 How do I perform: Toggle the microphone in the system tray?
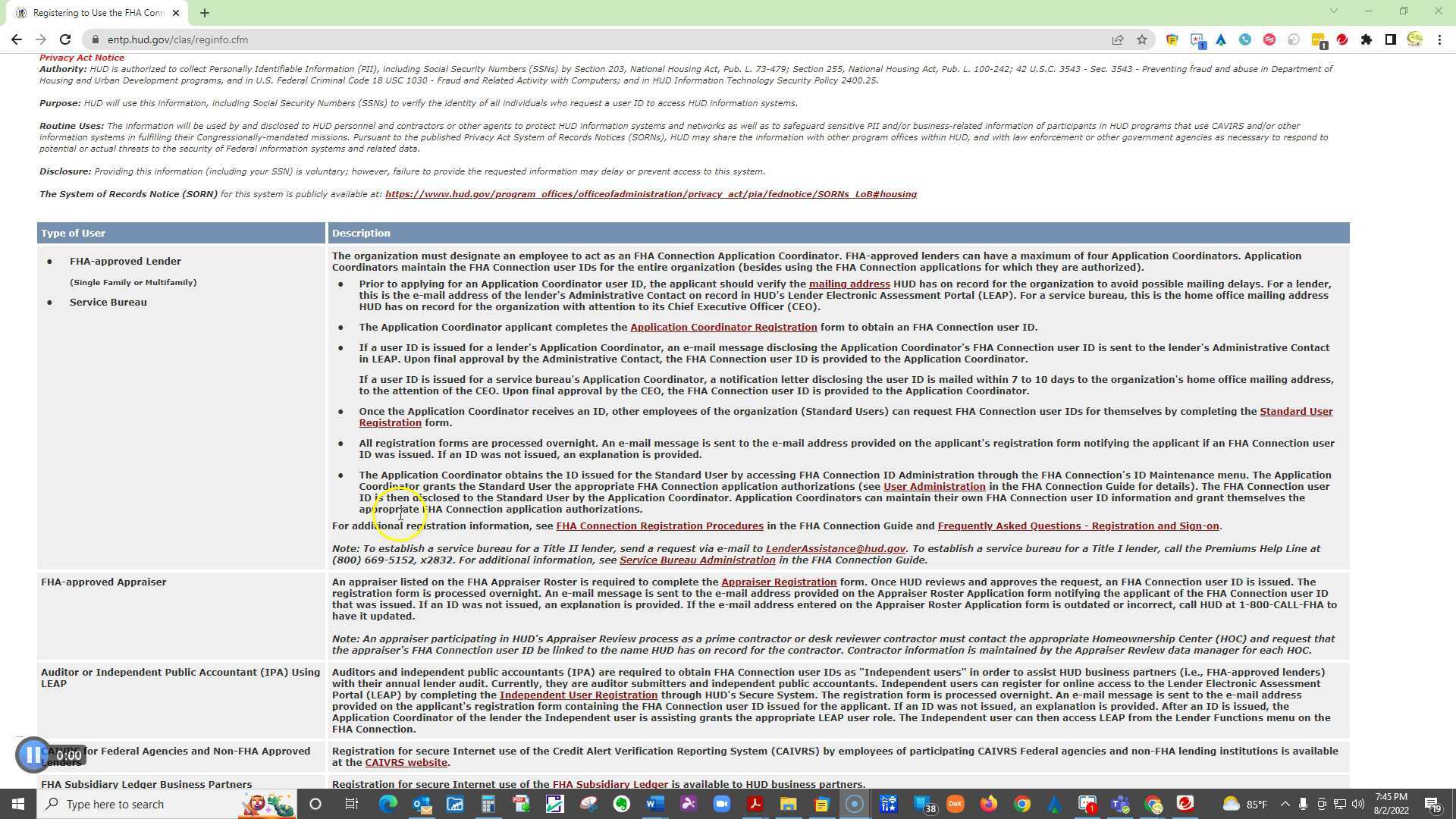pos(1303,804)
